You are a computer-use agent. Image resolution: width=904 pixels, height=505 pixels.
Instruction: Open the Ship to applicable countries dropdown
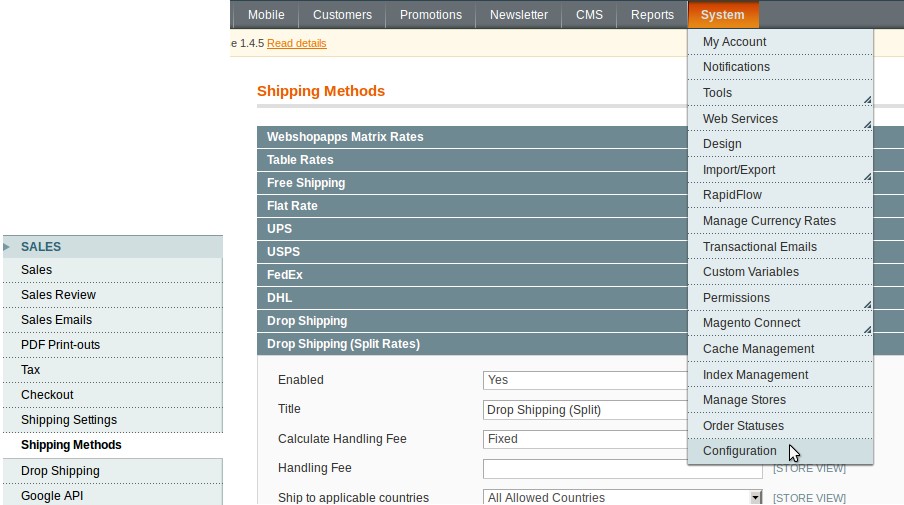click(x=623, y=498)
